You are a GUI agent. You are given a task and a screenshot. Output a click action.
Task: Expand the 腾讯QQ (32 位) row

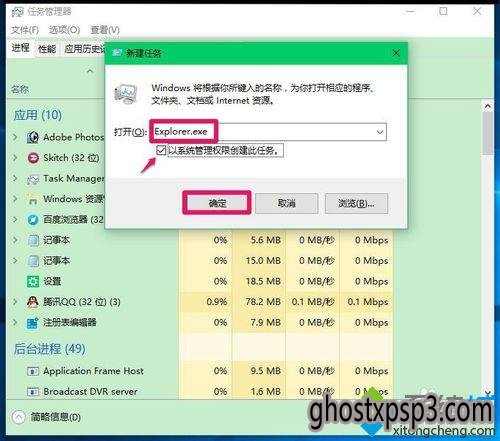(15, 302)
